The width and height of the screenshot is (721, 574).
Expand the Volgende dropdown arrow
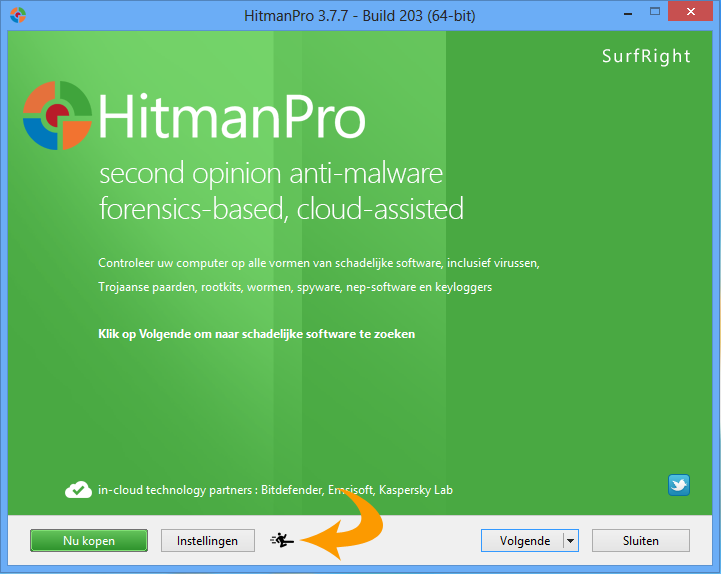click(571, 541)
